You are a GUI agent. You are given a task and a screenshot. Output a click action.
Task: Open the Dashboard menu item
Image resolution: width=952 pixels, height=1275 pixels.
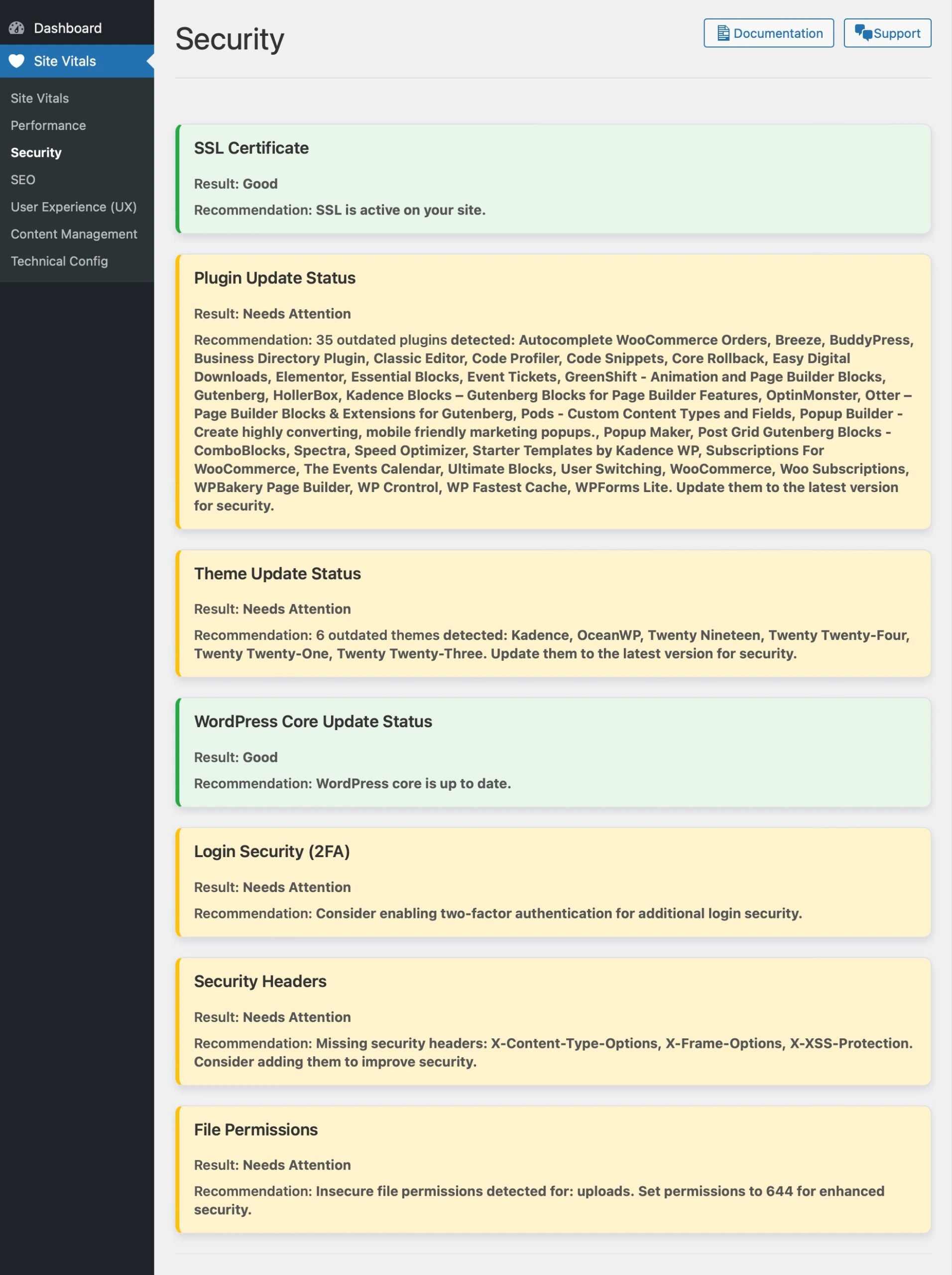pyautogui.click(x=77, y=28)
